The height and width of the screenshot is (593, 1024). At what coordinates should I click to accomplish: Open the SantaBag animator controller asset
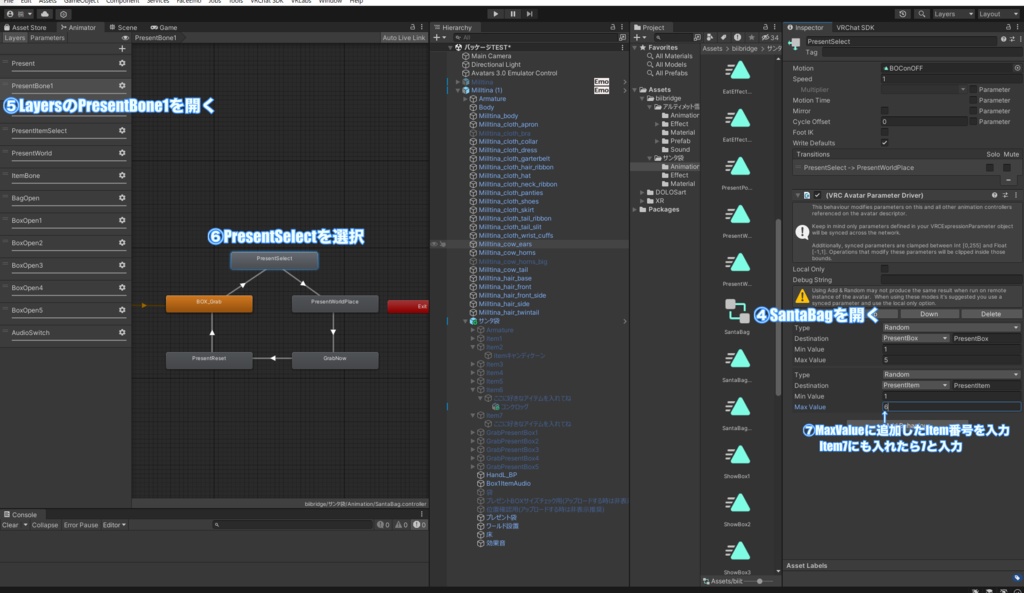pyautogui.click(x=737, y=311)
